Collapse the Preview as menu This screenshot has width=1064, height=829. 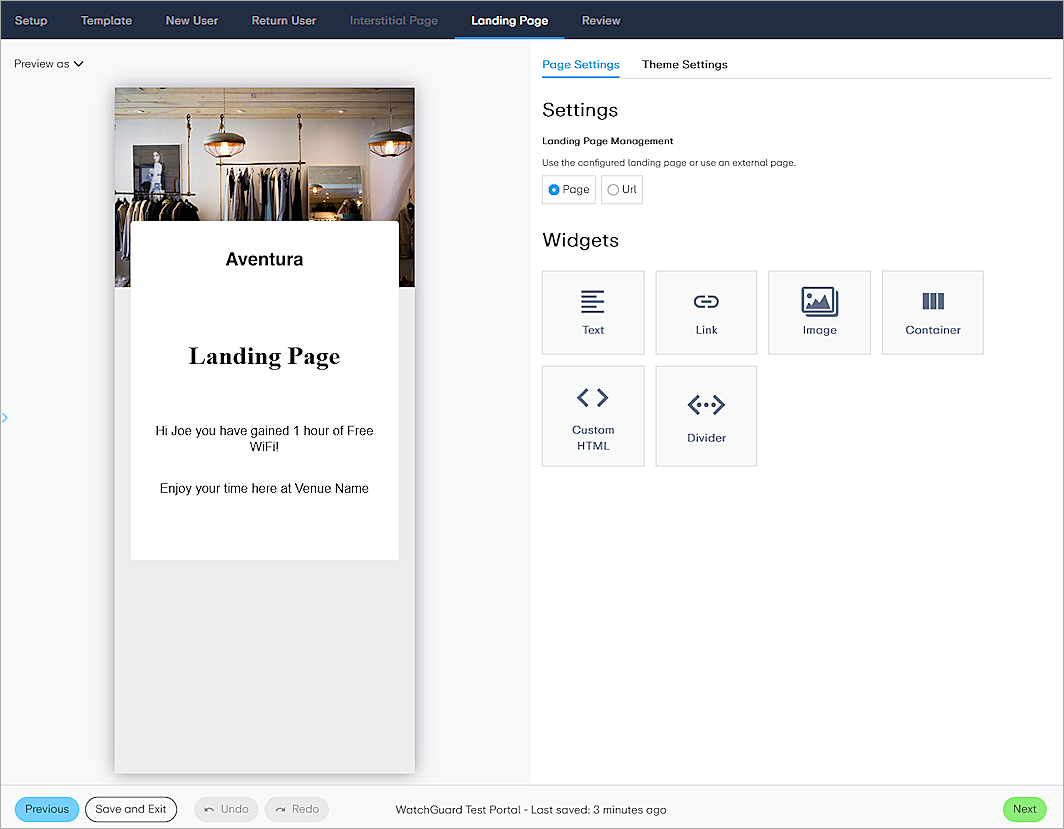pyautogui.click(x=48, y=63)
